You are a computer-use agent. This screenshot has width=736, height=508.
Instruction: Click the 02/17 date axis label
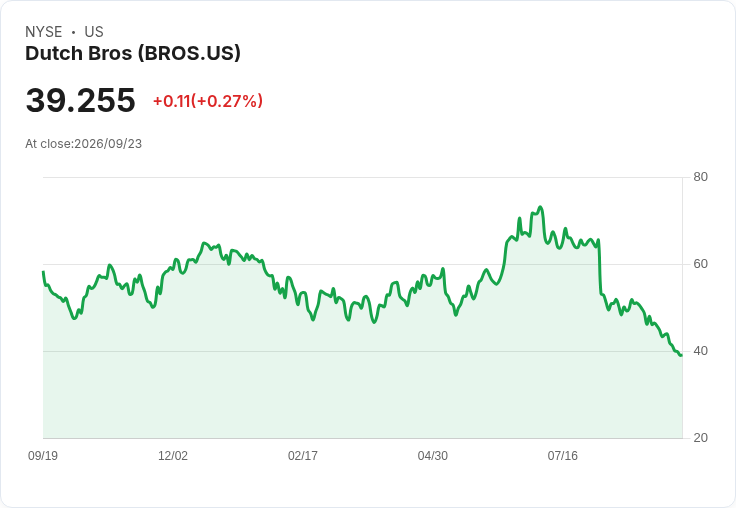click(x=303, y=456)
